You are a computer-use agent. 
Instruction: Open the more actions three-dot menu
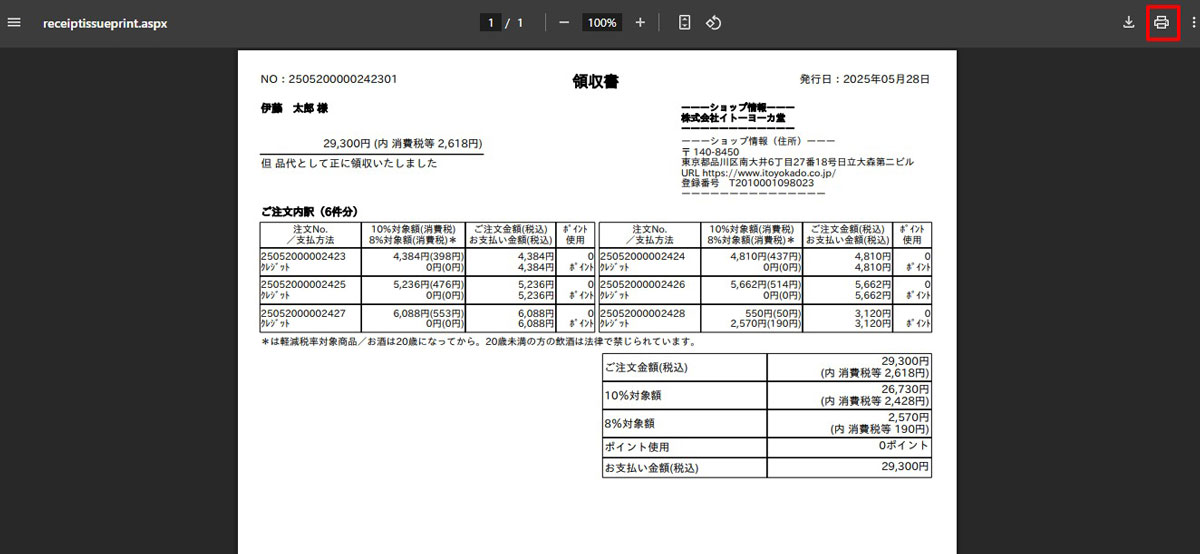(1193, 22)
